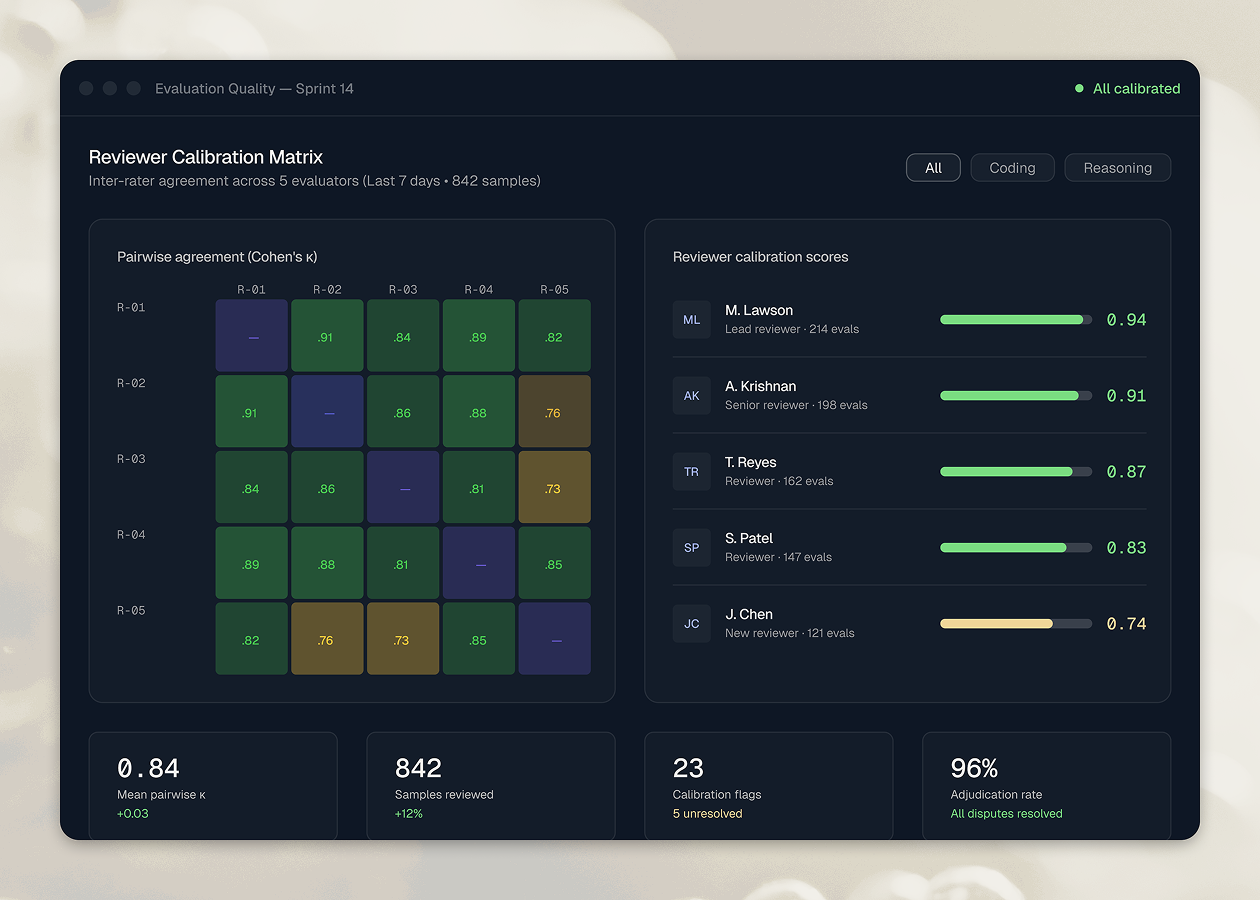Select yellow cell R-02 vs R-05 (.76)
This screenshot has width=1260, height=900.
pyautogui.click(x=554, y=412)
